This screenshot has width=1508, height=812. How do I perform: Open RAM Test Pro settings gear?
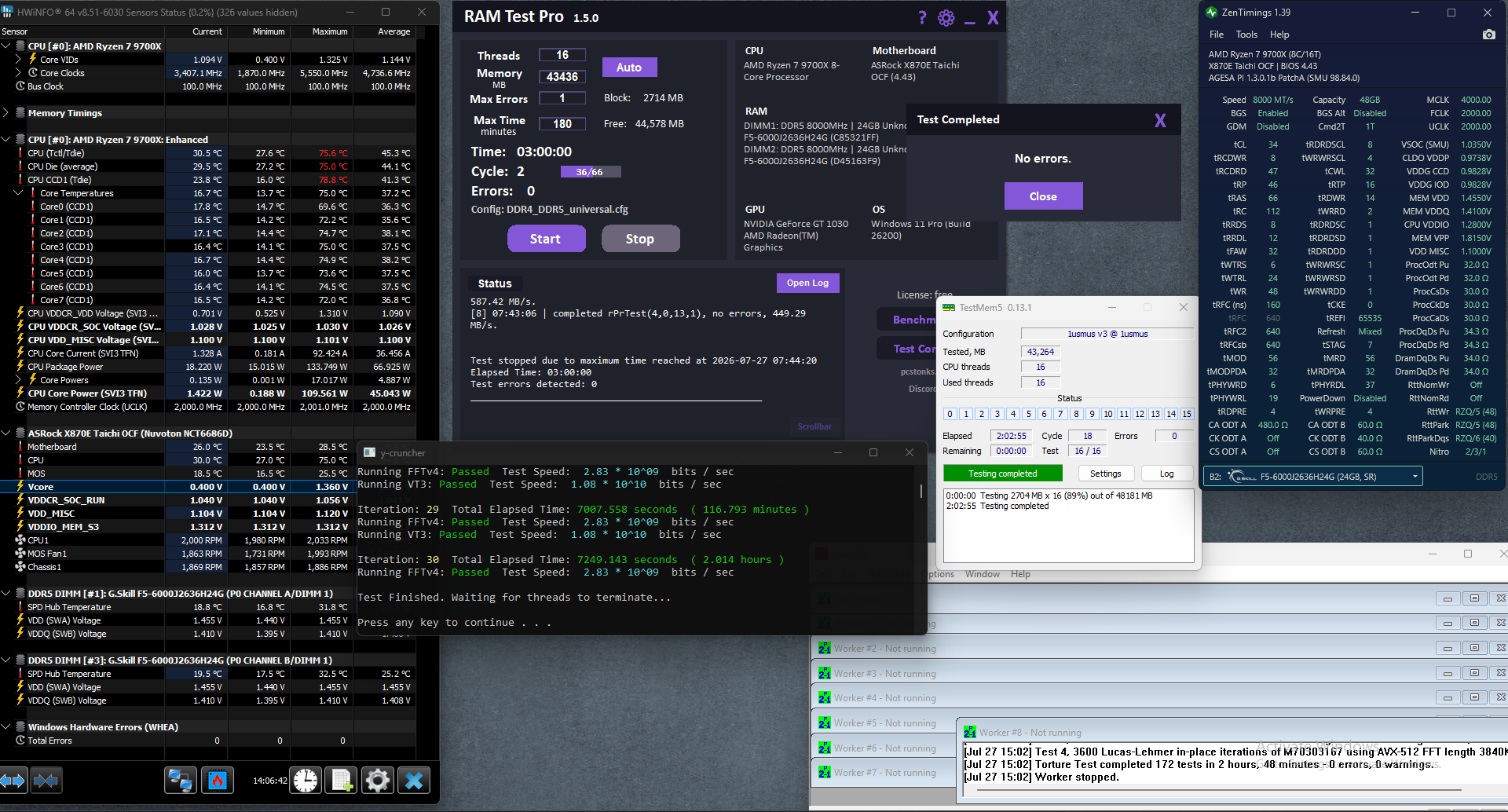coord(946,17)
